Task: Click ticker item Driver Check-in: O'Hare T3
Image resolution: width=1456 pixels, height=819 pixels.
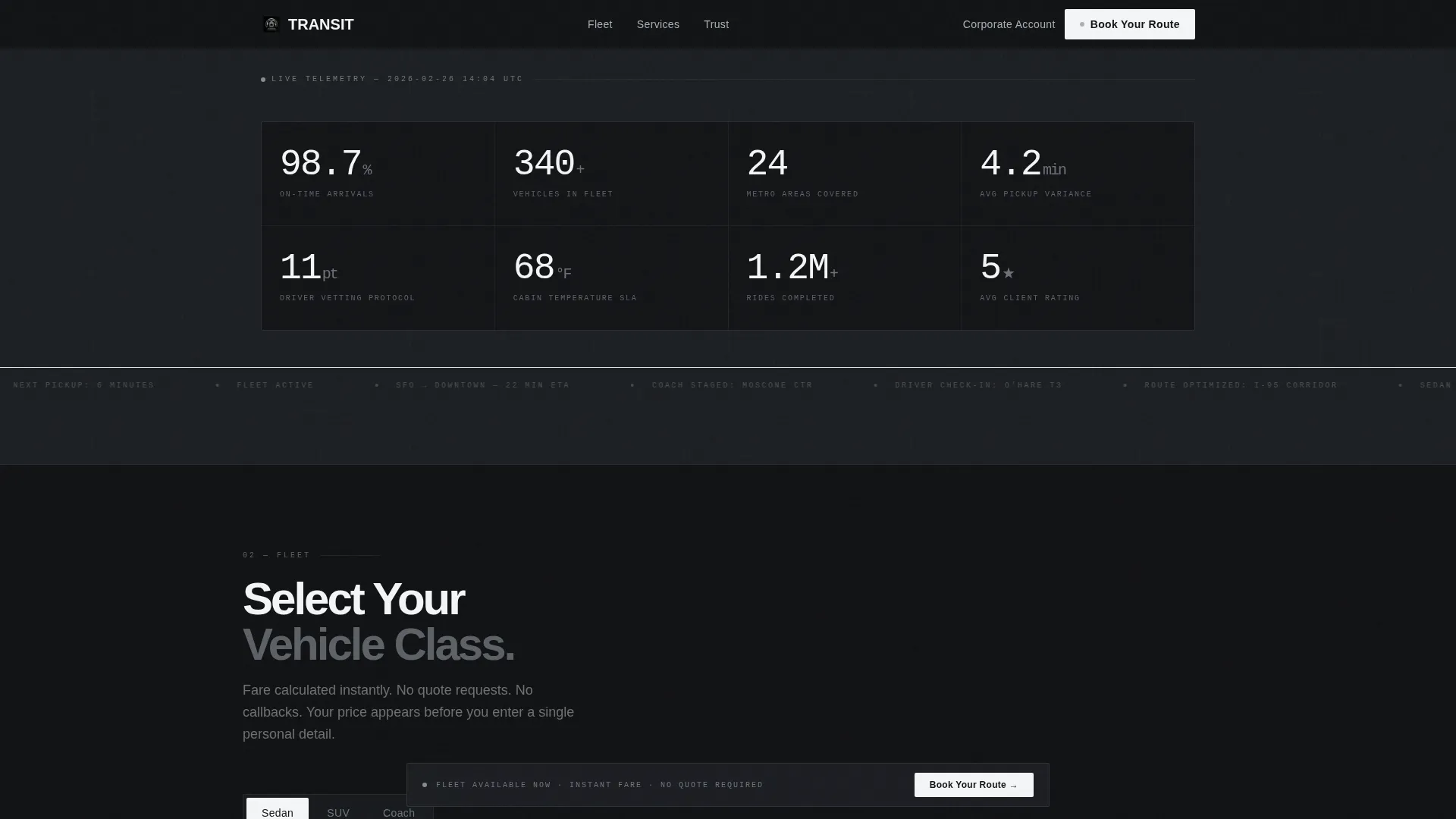Action: click(x=978, y=385)
